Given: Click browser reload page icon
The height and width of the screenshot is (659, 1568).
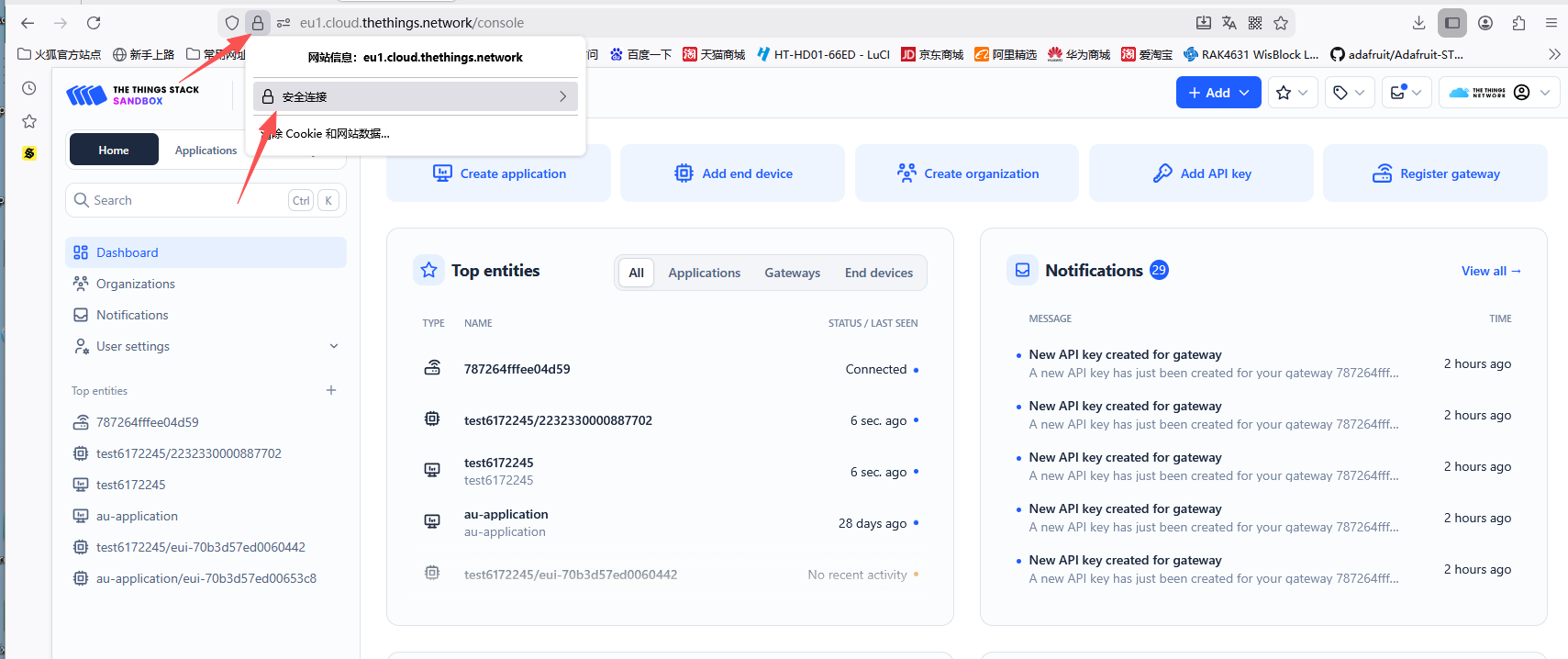Looking at the screenshot, I should click(x=94, y=23).
